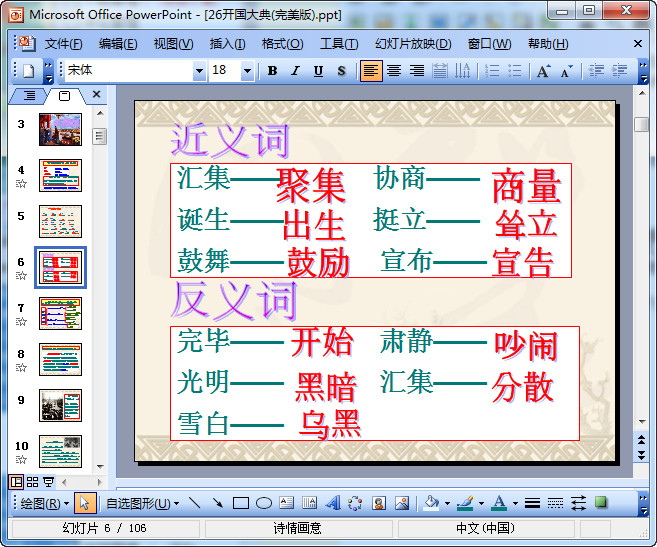The height and width of the screenshot is (547, 657).
Task: Select the Arrow drawing tool
Action: (217, 503)
